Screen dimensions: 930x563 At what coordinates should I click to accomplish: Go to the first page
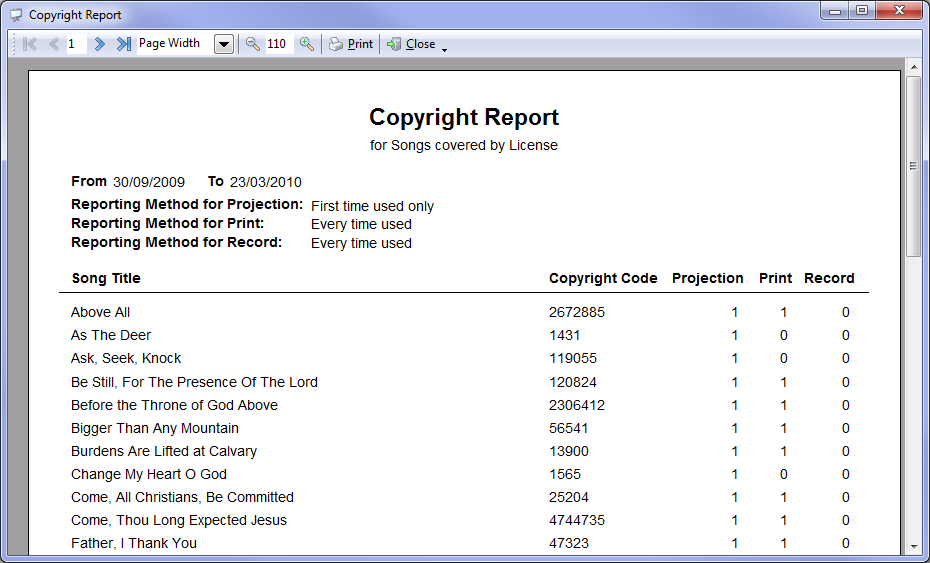(30, 44)
